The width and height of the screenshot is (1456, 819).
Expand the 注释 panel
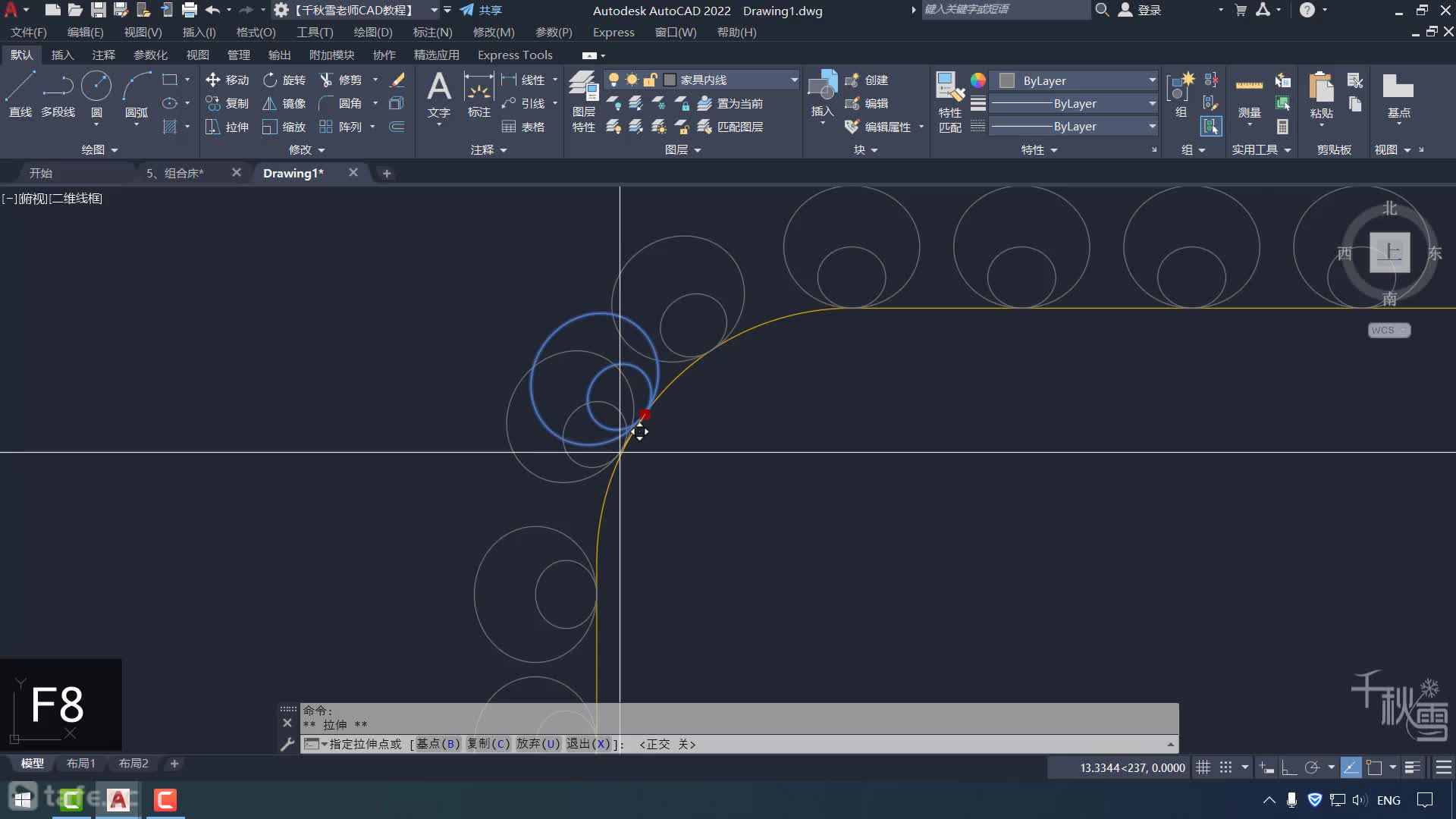pos(488,150)
